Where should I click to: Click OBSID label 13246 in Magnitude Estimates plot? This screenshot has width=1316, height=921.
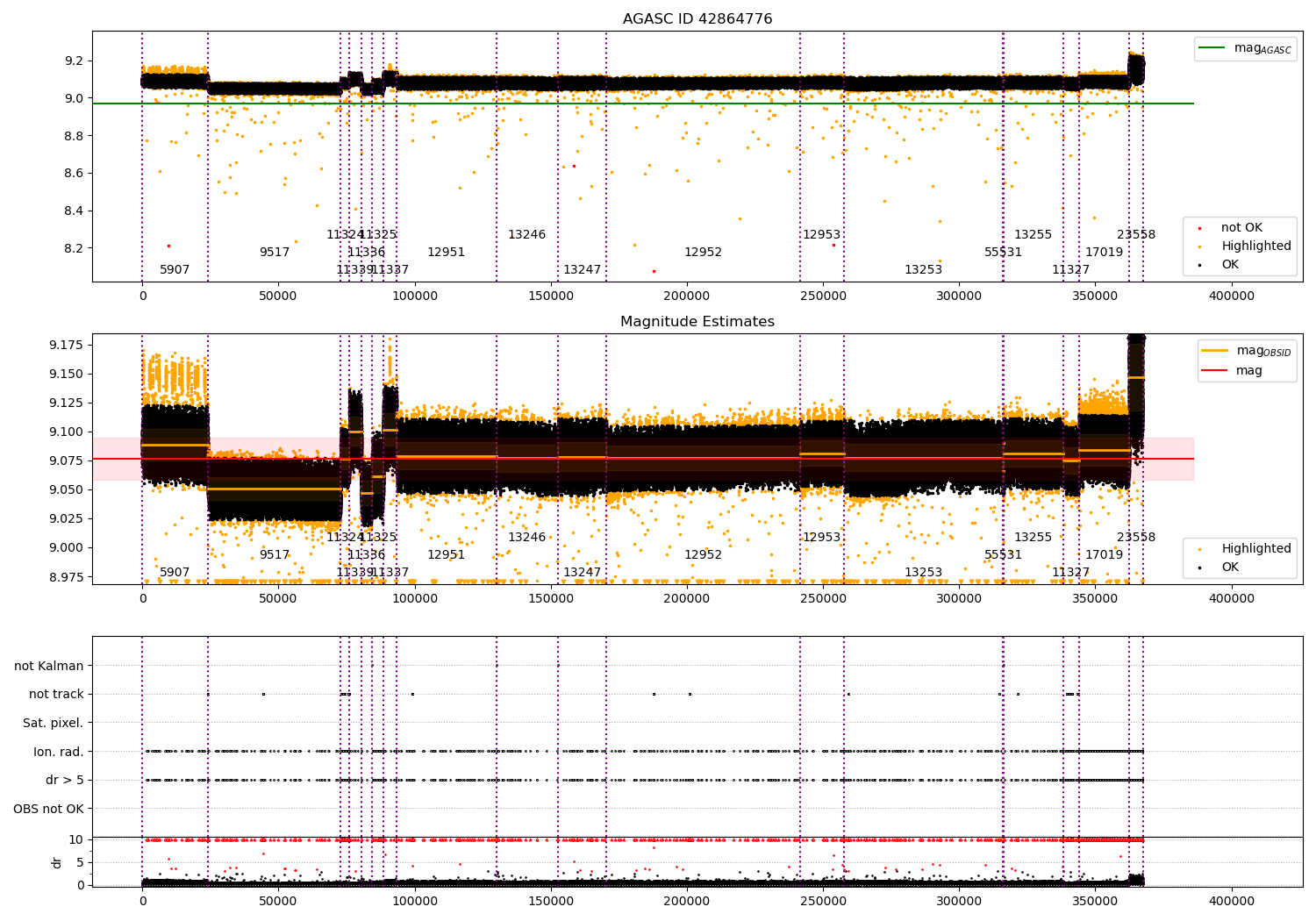pyautogui.click(x=527, y=537)
